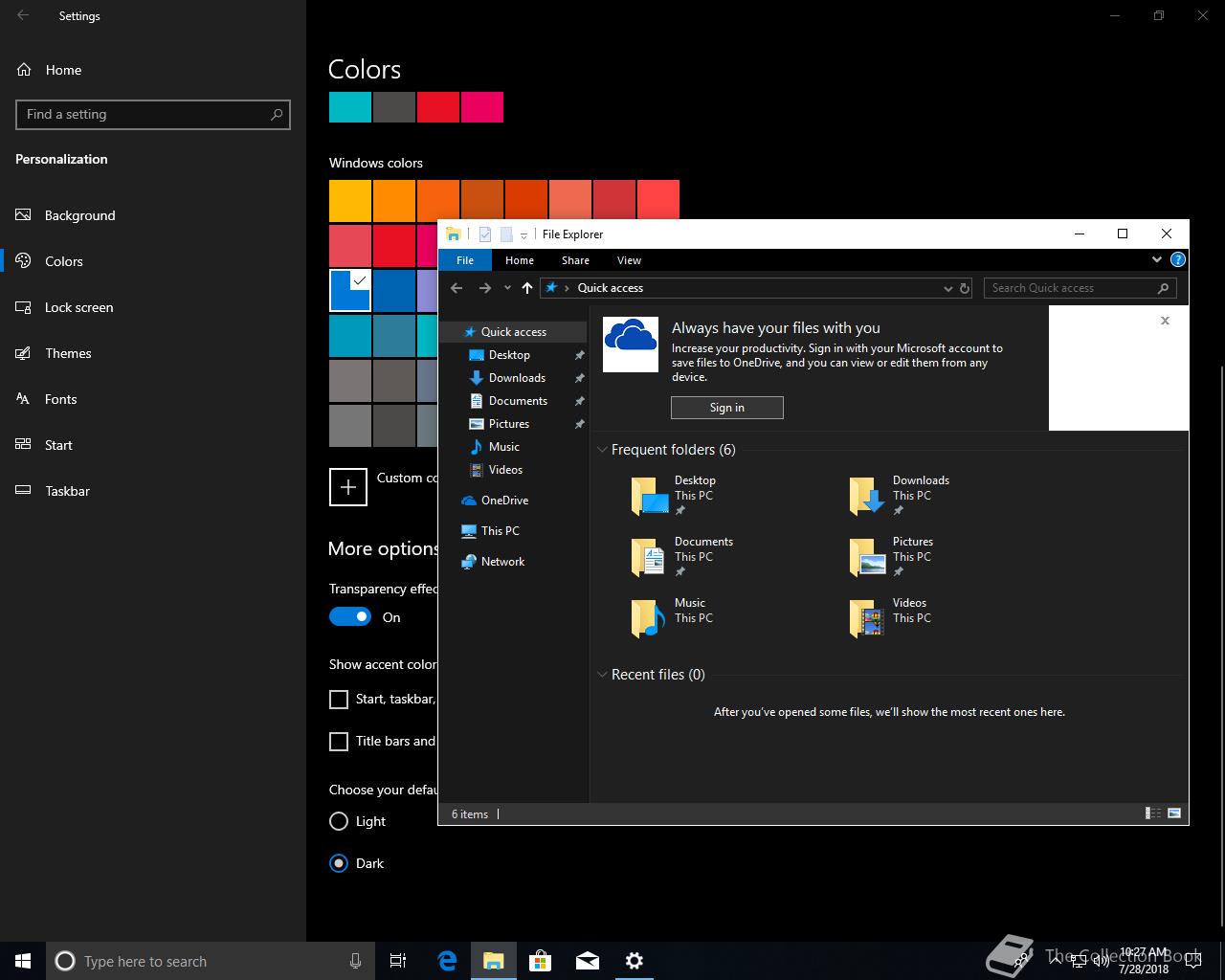1225x980 pixels.
Task: Go to Themes in Personalization sidebar
Action: click(68, 353)
